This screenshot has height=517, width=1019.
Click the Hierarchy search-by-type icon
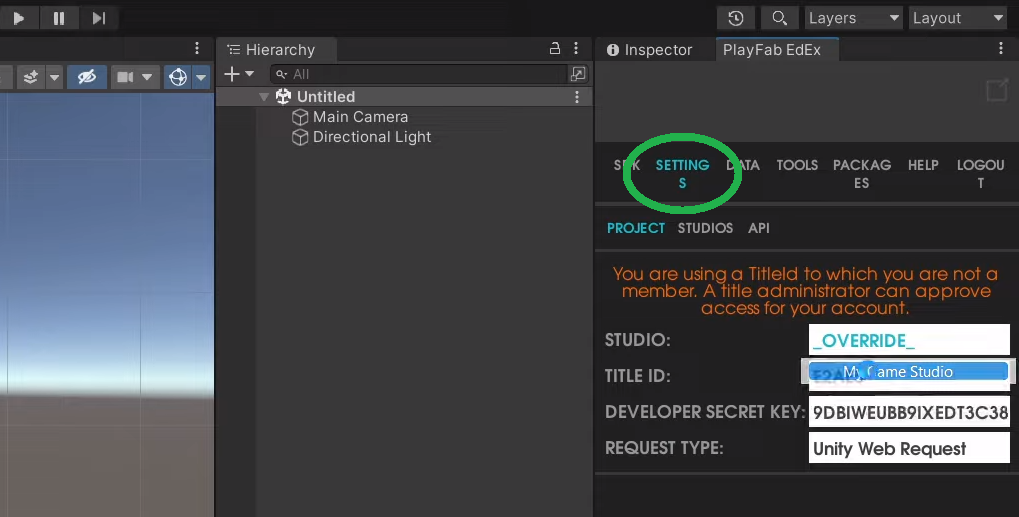(x=578, y=74)
